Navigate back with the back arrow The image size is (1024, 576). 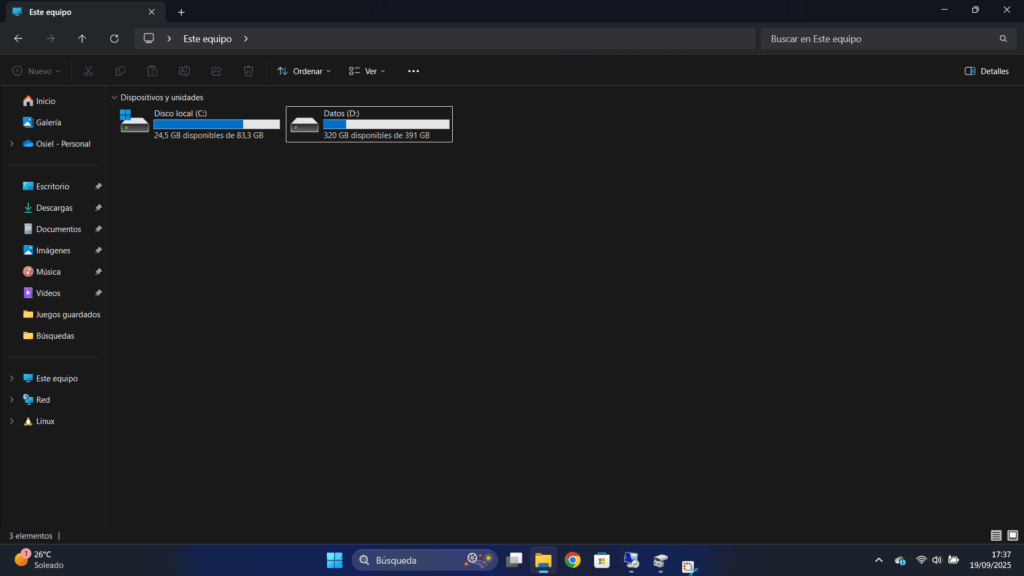(x=17, y=38)
